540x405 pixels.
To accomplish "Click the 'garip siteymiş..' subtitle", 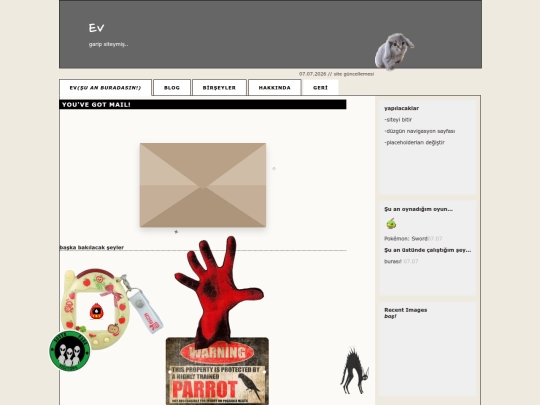I will pos(108,44).
